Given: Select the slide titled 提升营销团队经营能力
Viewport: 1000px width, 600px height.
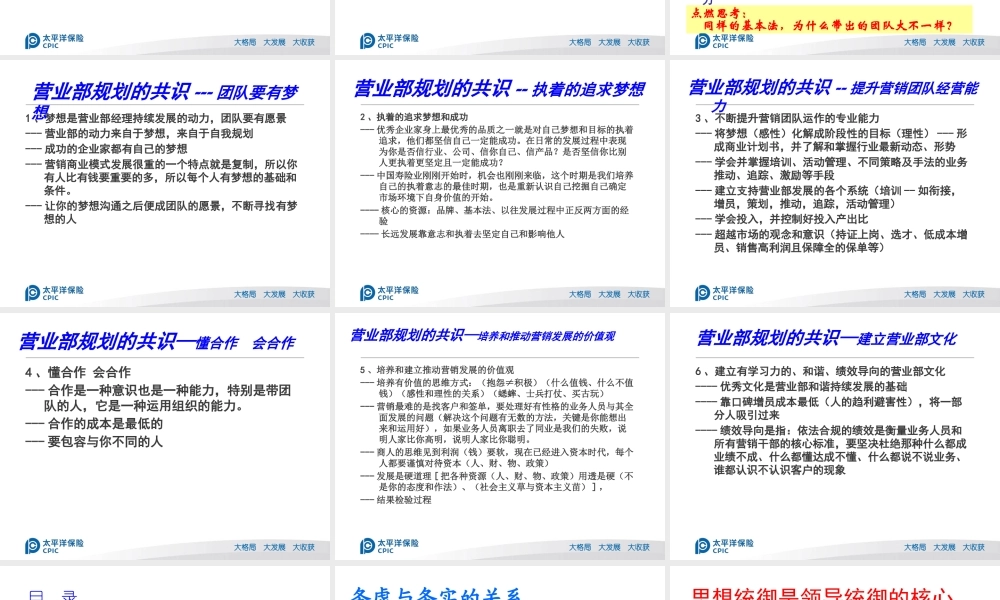Looking at the screenshot, I should 835,183.
